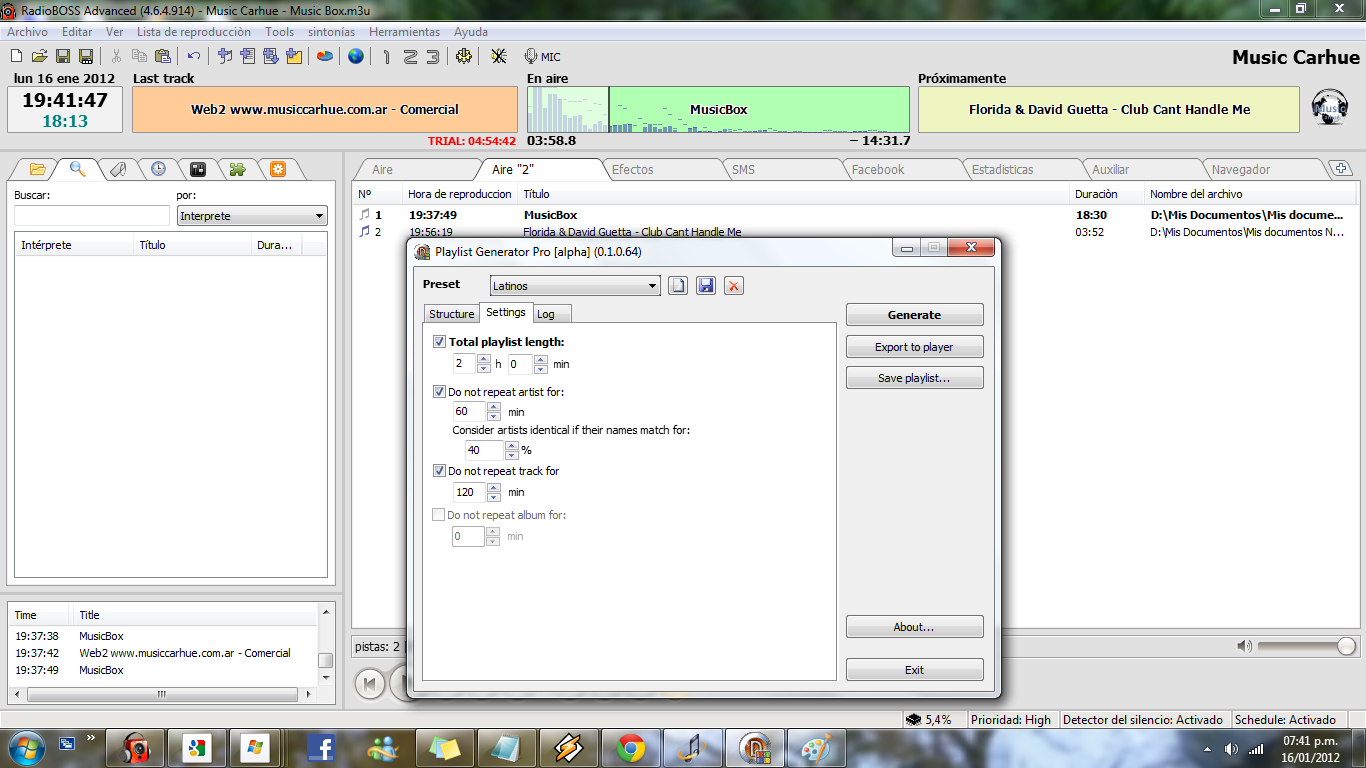
Task: Open playlist via the folder toolbar icon
Action: coord(39,56)
